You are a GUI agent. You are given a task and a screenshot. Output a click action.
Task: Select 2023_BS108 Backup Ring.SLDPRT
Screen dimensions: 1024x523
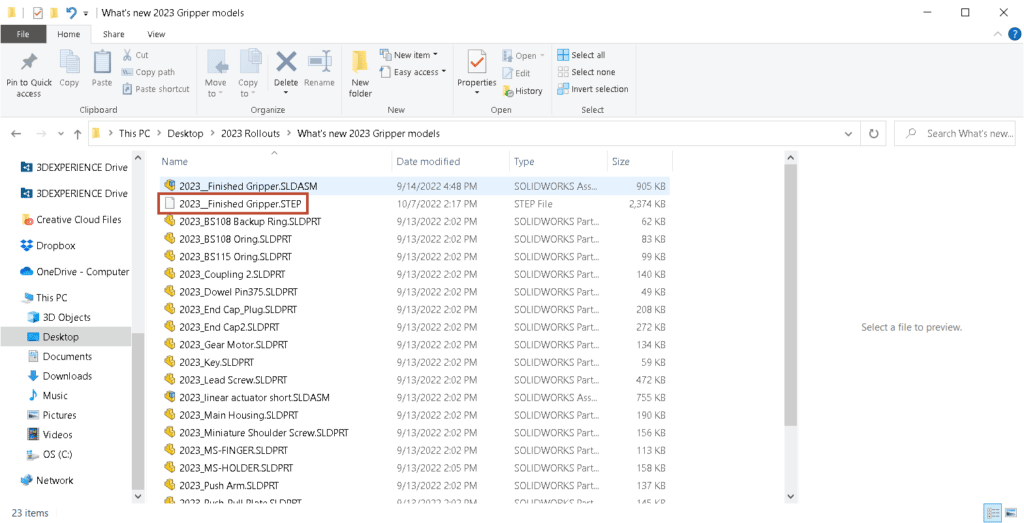click(x=415, y=221)
